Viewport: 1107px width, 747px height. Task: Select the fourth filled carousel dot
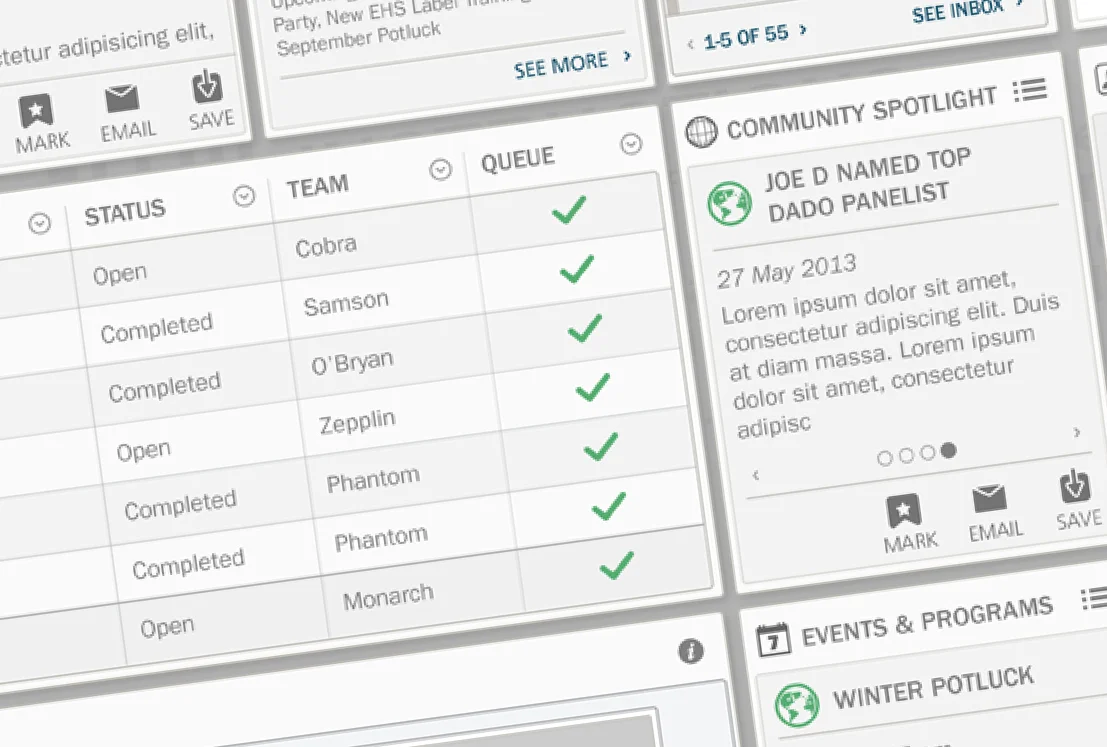tap(949, 450)
